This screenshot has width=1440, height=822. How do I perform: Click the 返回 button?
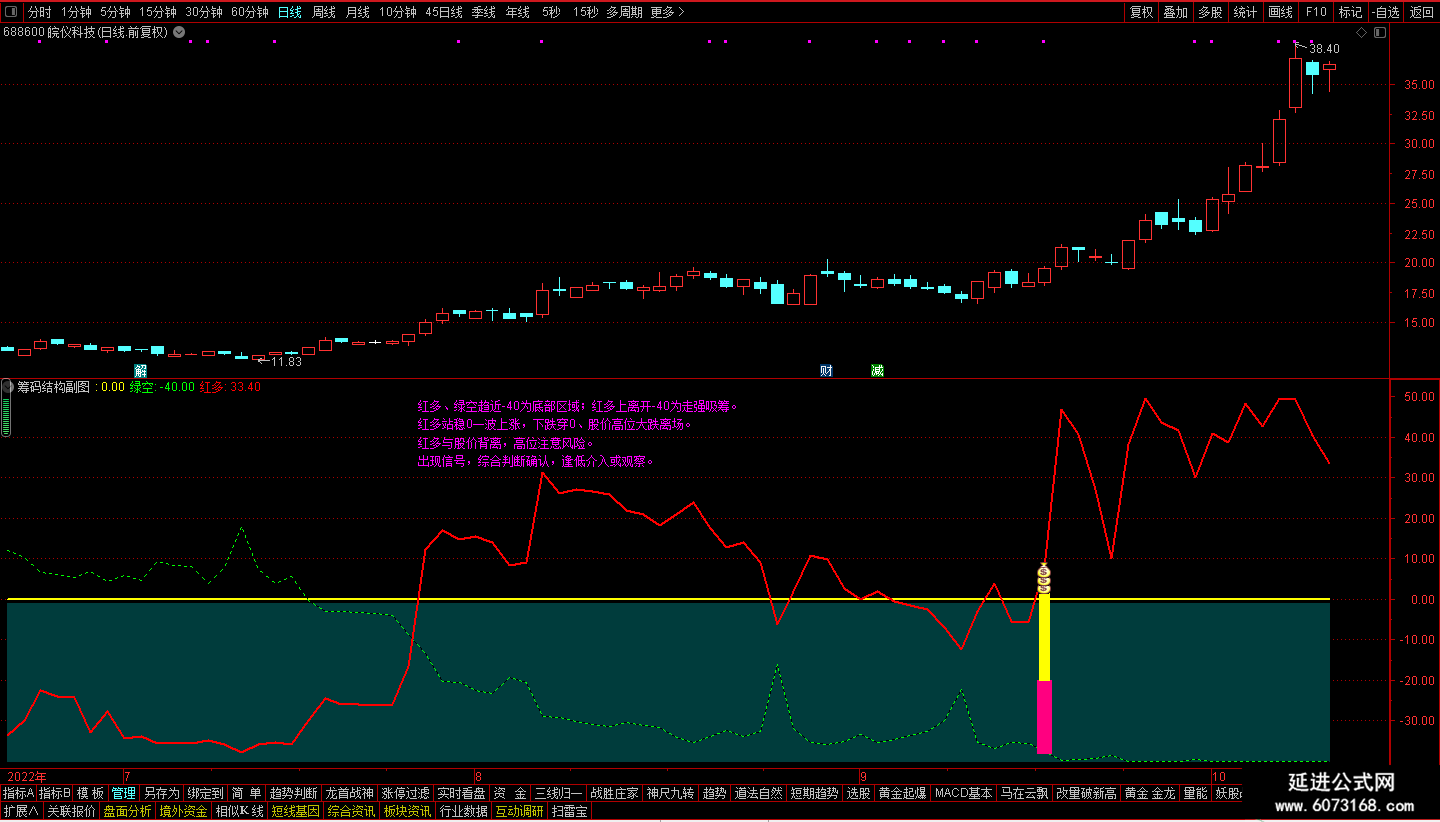1421,12
